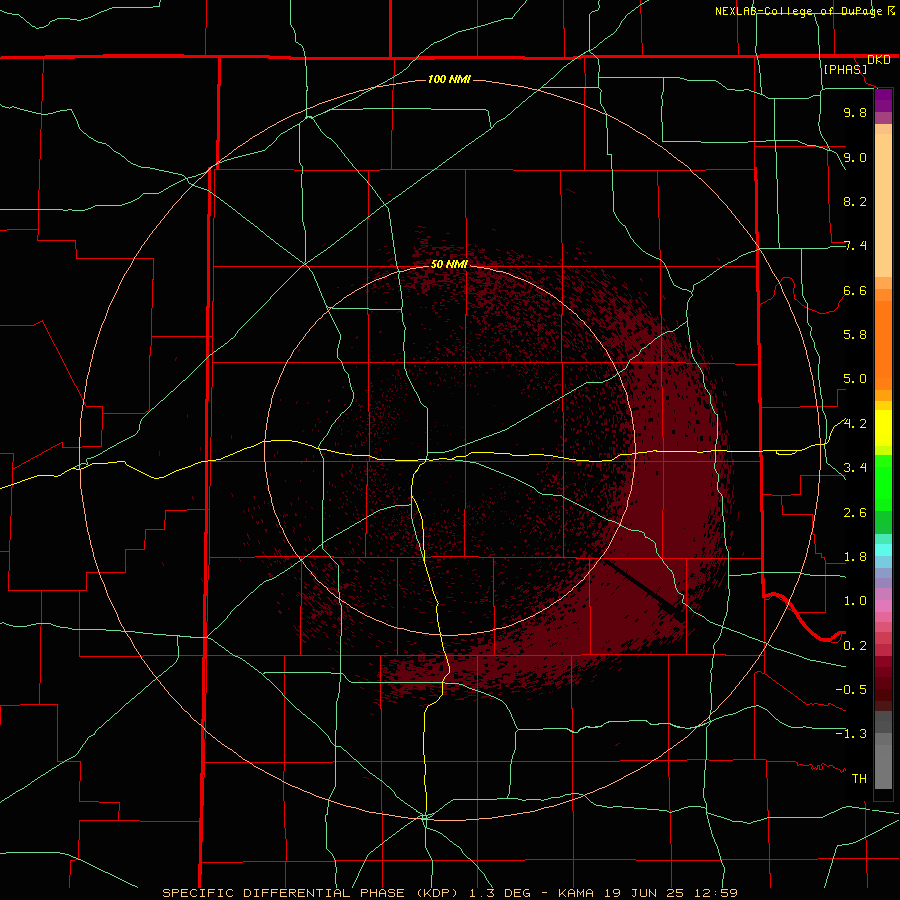The width and height of the screenshot is (900, 900).
Task: Click the 1.8 scale value
Action: (855, 557)
